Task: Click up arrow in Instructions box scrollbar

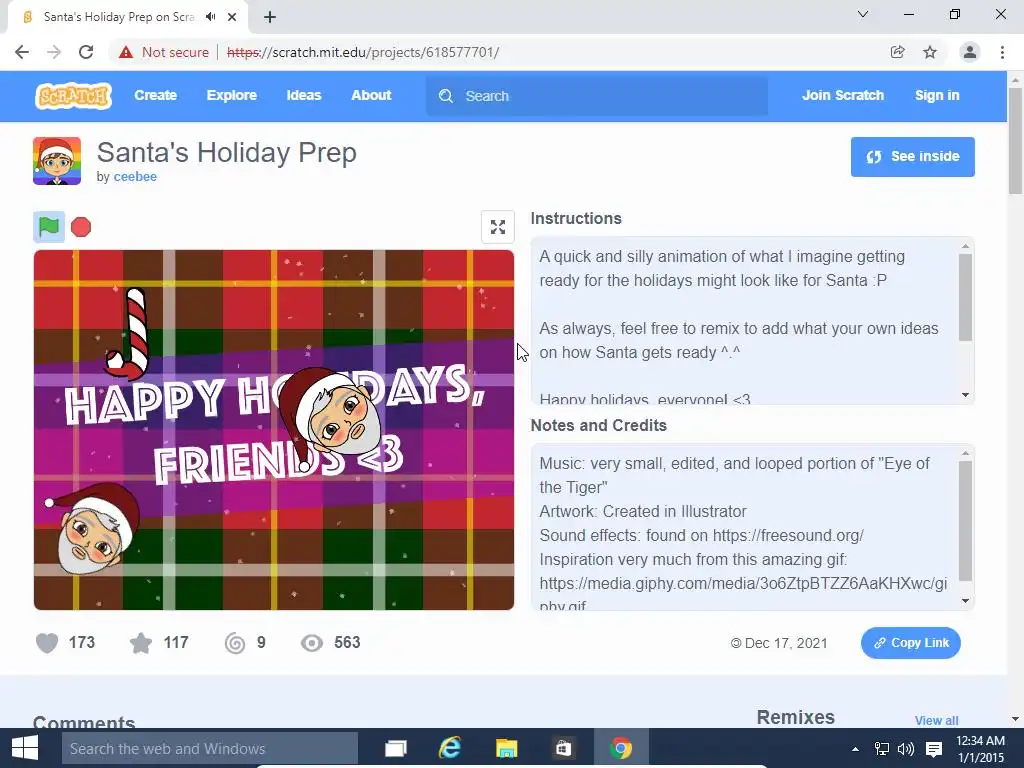Action: tap(965, 246)
